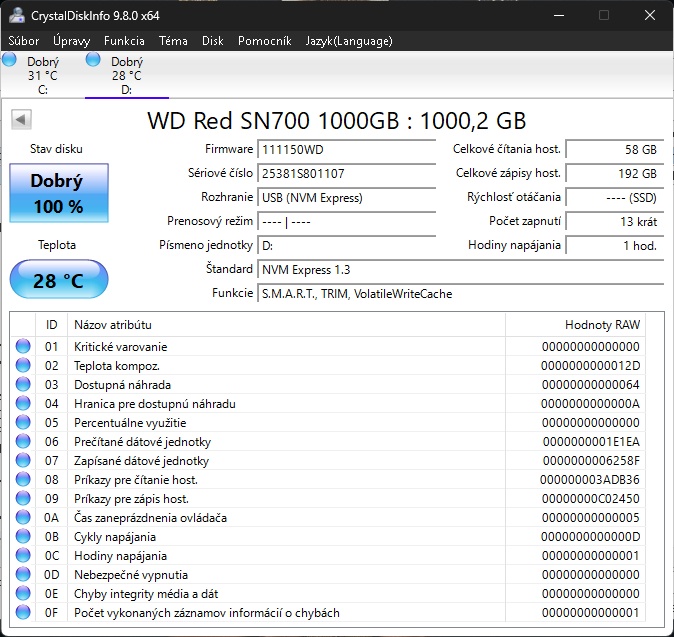
Task: Click status orb for Hranica pre dostupnú náhradu
Action: tap(23, 403)
